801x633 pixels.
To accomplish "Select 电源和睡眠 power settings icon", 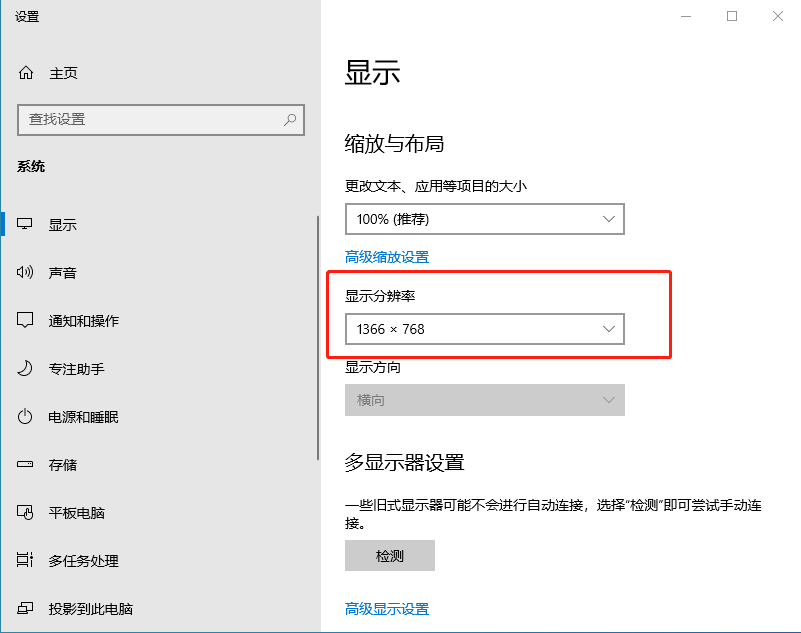I will (25, 416).
